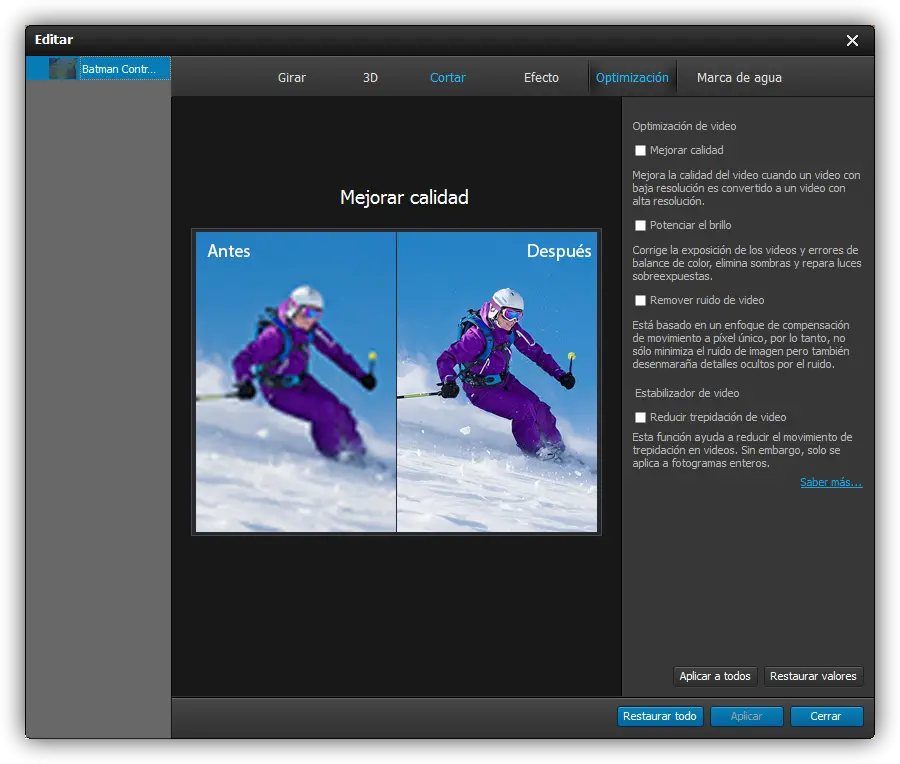The height and width of the screenshot is (764, 900).
Task: Open the Saber más... link
Action: pyautogui.click(x=830, y=483)
